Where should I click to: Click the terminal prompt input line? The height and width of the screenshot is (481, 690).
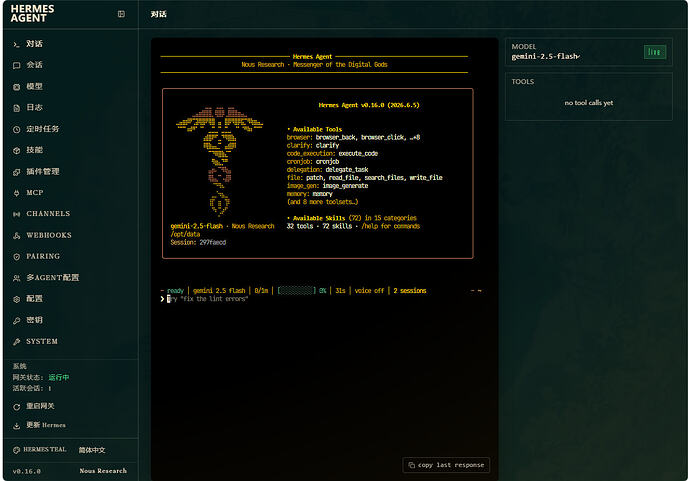(x=321, y=299)
